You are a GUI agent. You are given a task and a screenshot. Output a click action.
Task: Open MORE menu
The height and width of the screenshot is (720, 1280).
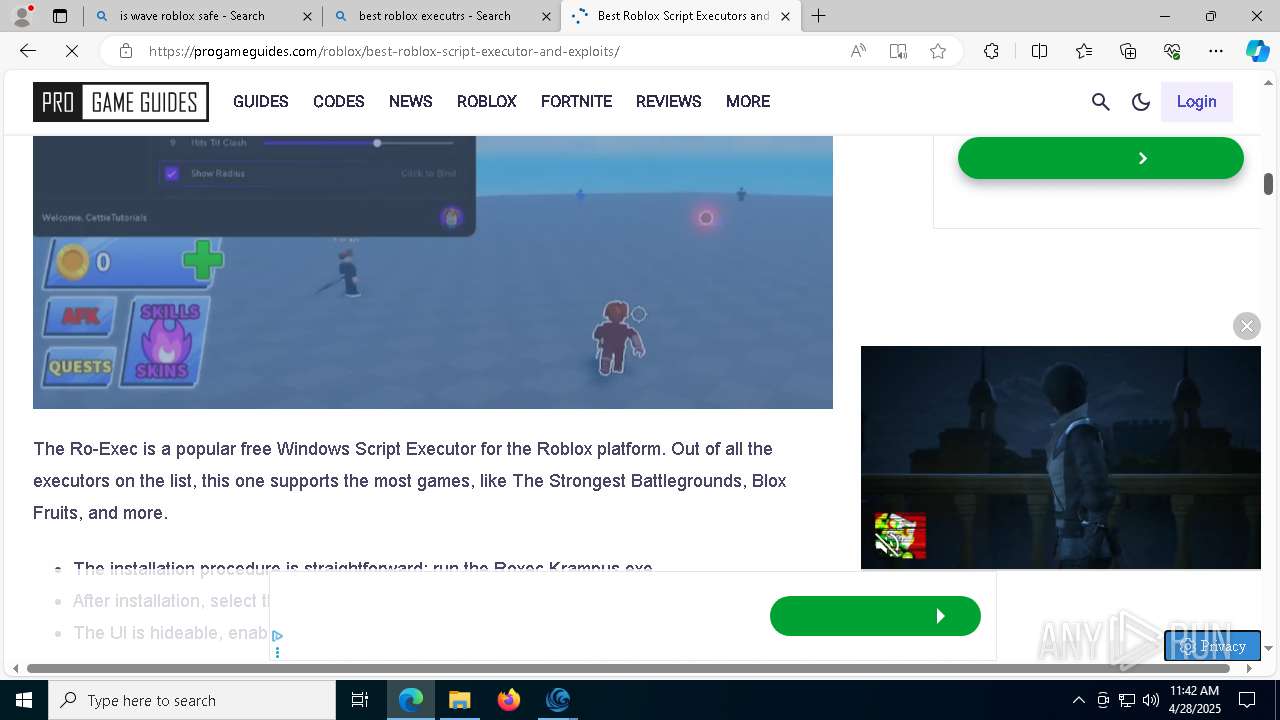click(x=748, y=101)
